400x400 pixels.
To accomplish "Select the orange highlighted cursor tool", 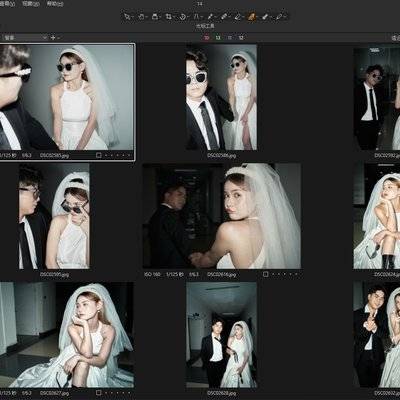I will (251, 16).
